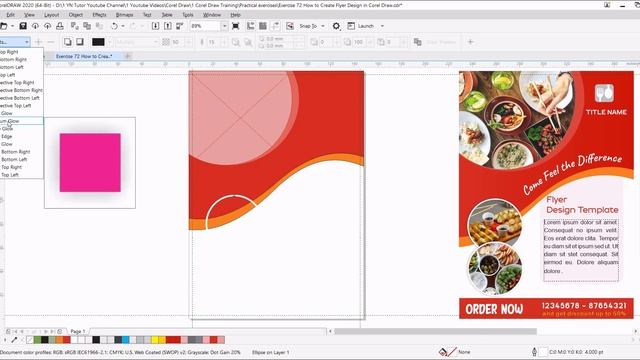Click the black shadow color swatch
Image resolution: width=640 pixels, height=360 pixels.
click(x=98, y=42)
